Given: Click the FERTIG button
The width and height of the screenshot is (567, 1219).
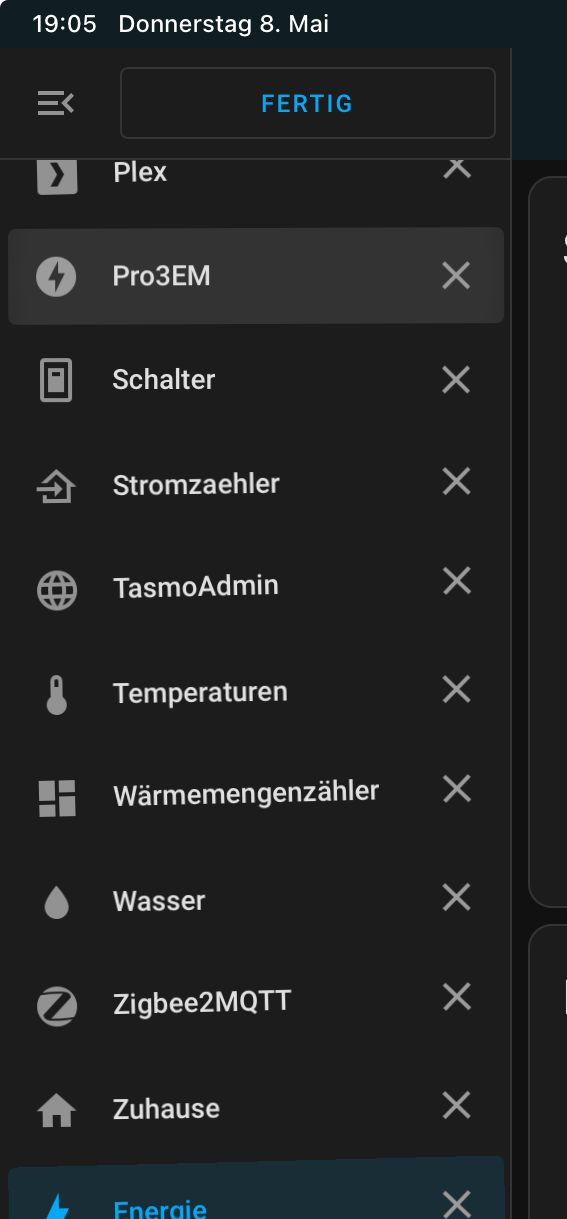Looking at the screenshot, I should click(x=307, y=103).
